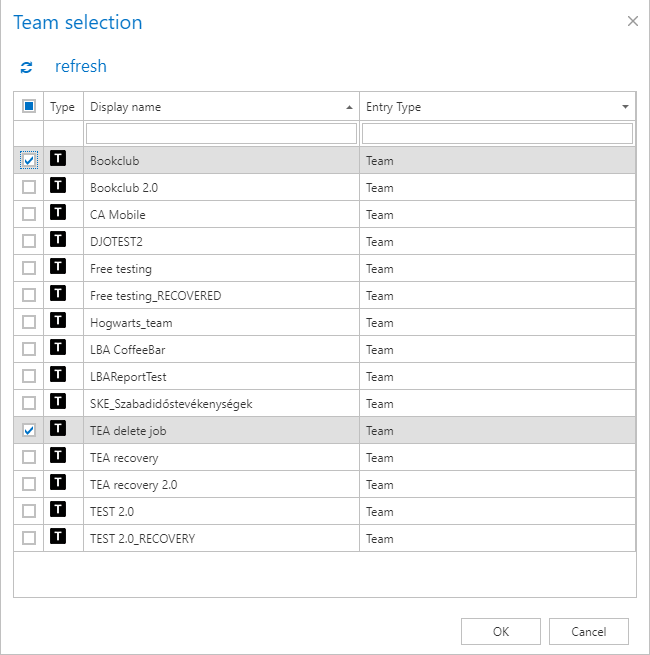Click the team icon beside CA Mobile
Image resolution: width=650 pixels, height=655 pixels.
[58, 213]
